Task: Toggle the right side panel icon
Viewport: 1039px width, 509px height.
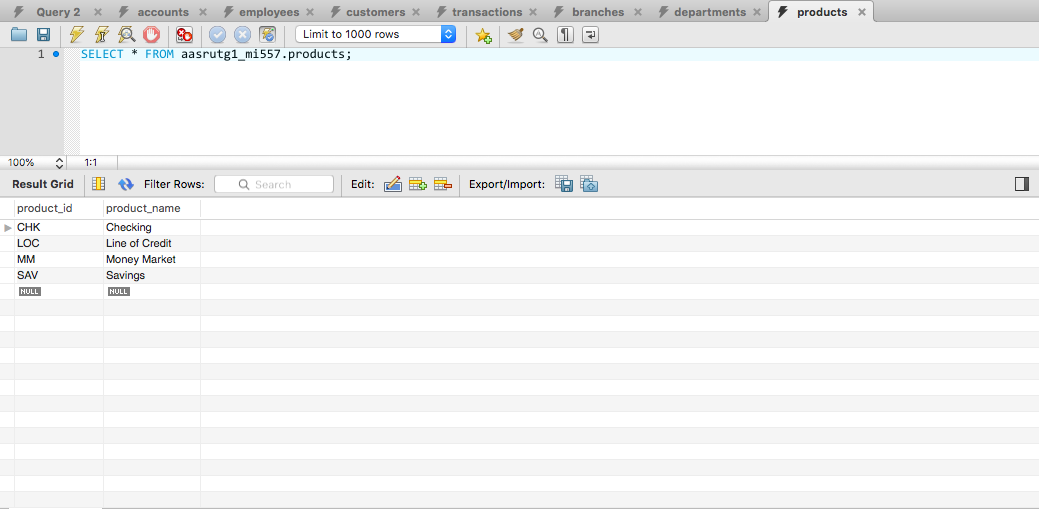Action: coord(1022,184)
